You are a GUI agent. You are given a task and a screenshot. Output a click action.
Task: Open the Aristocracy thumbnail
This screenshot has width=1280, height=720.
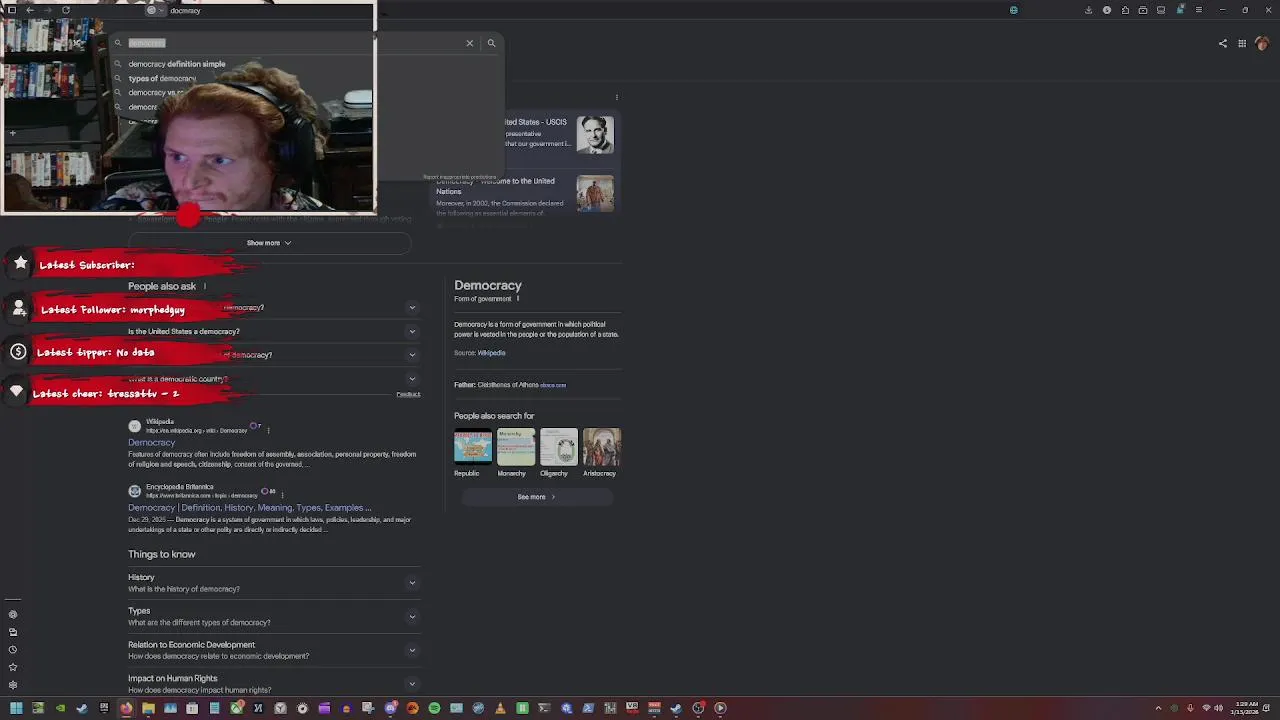click(602, 447)
